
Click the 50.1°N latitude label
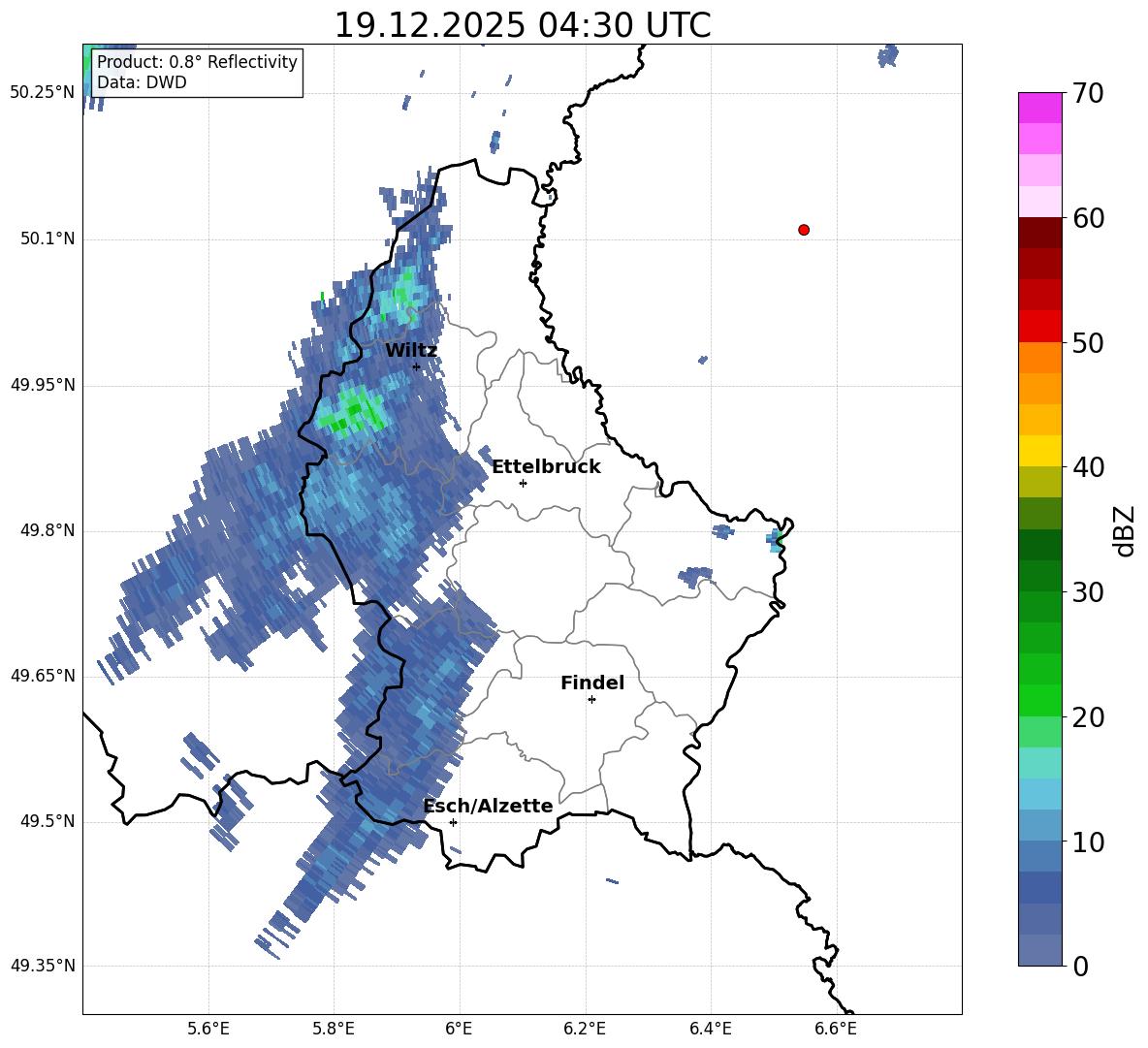[48, 239]
